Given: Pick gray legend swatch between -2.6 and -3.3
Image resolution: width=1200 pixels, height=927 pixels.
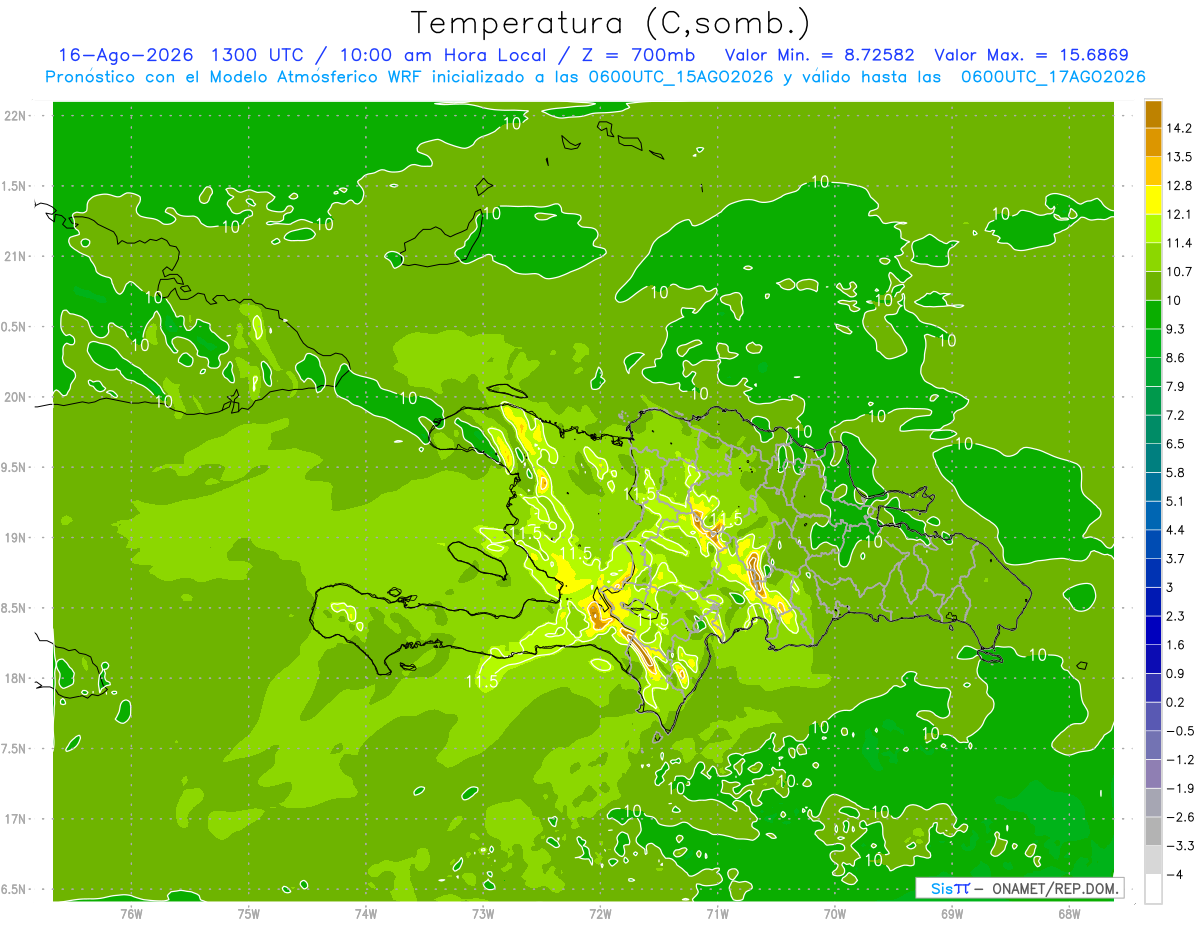Looking at the screenshot, I should click(x=1153, y=831).
